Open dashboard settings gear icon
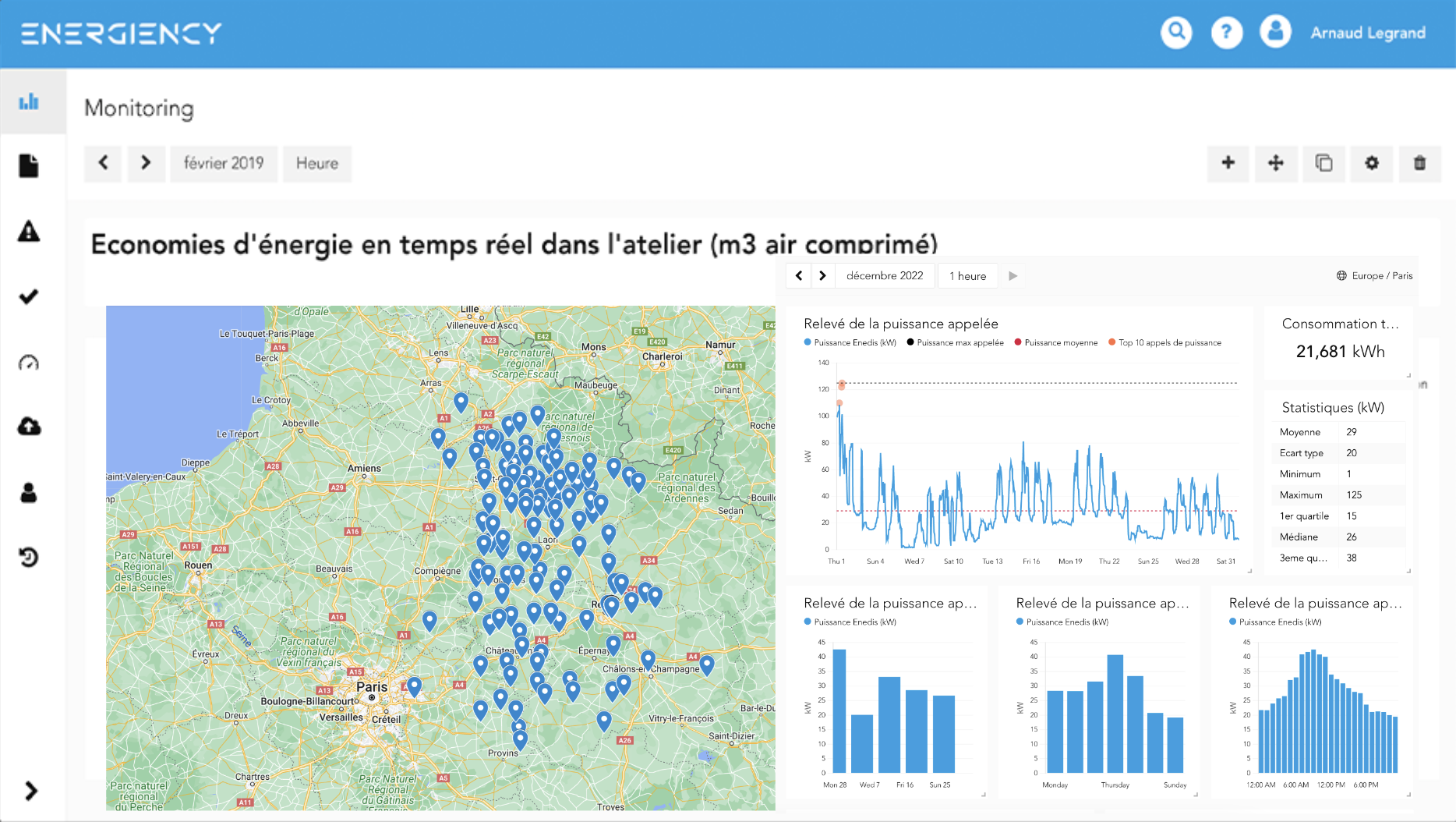 coord(1371,163)
